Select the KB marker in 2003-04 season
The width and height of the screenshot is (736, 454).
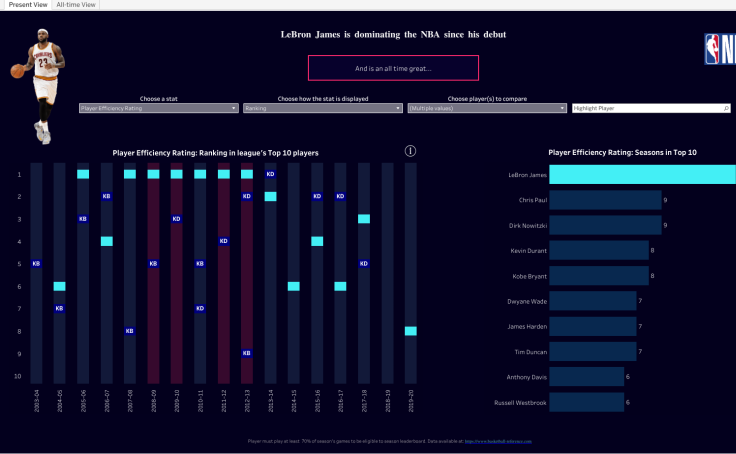36,263
